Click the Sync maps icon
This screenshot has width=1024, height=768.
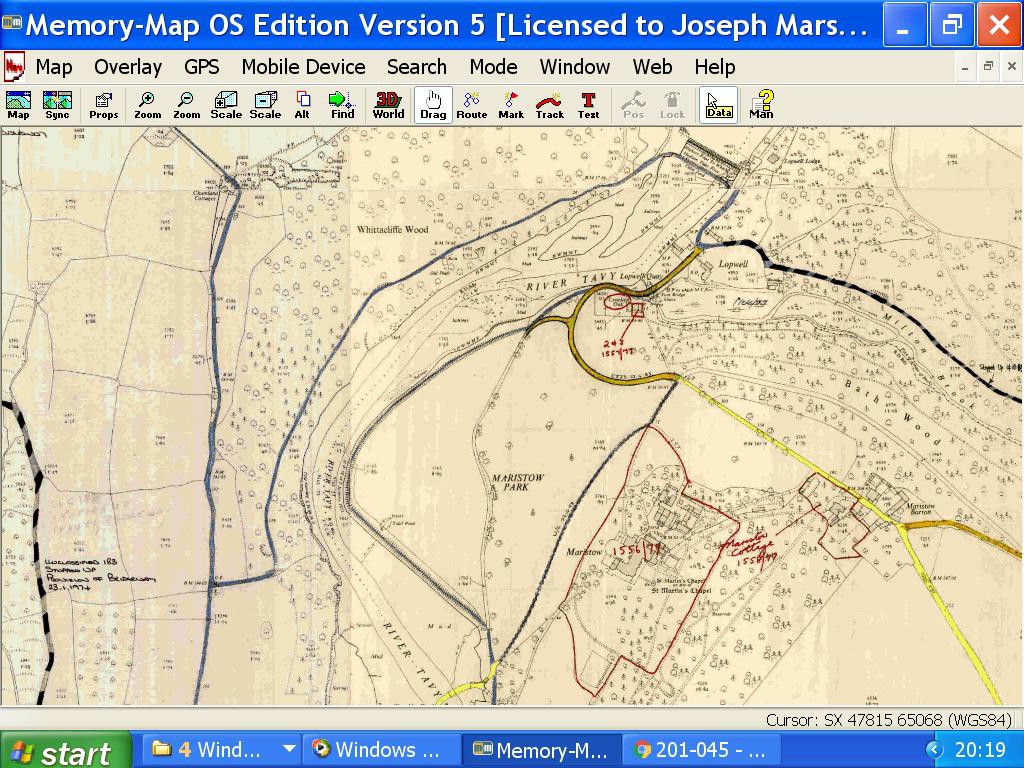coord(57,105)
